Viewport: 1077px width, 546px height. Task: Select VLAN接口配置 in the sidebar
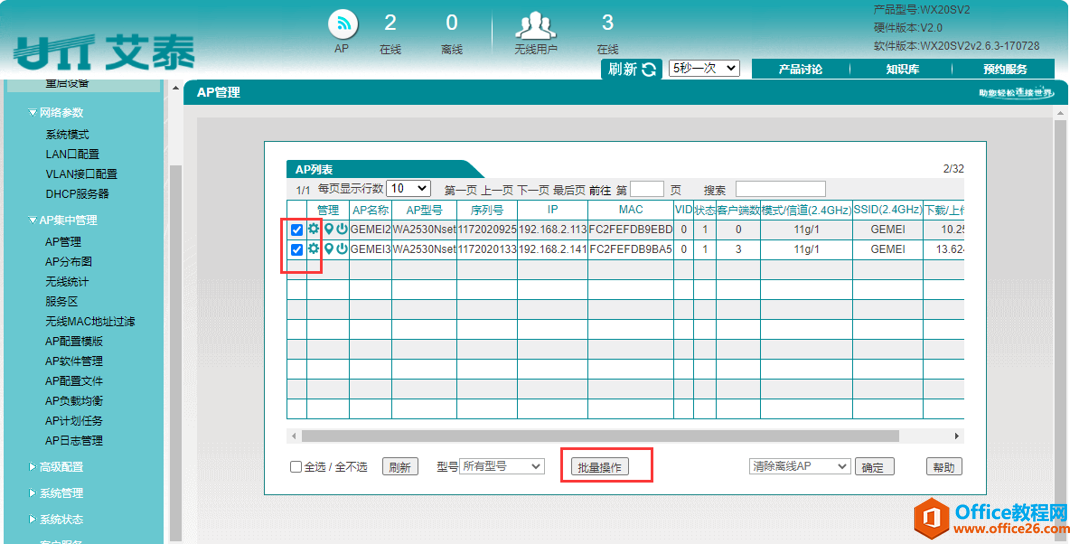pos(81,174)
